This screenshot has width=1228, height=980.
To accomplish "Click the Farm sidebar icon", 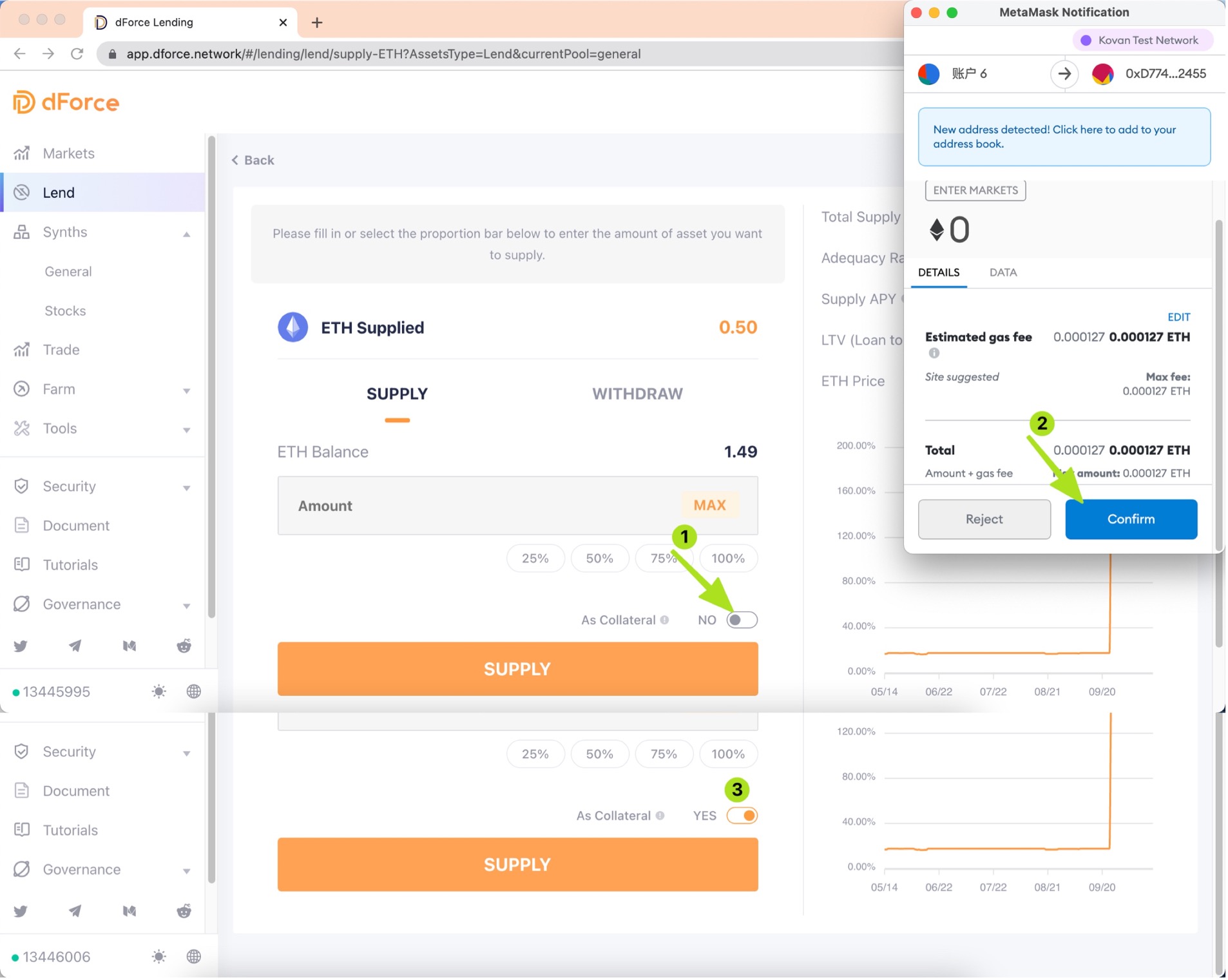I will 21,389.
